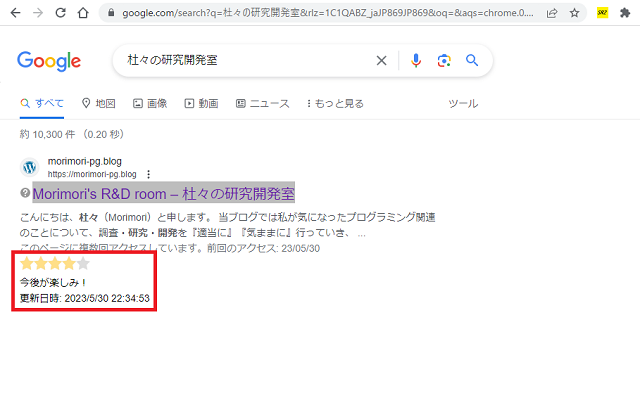Go back with the browser back arrow
Screen dimensions: 640x400
[15, 13]
